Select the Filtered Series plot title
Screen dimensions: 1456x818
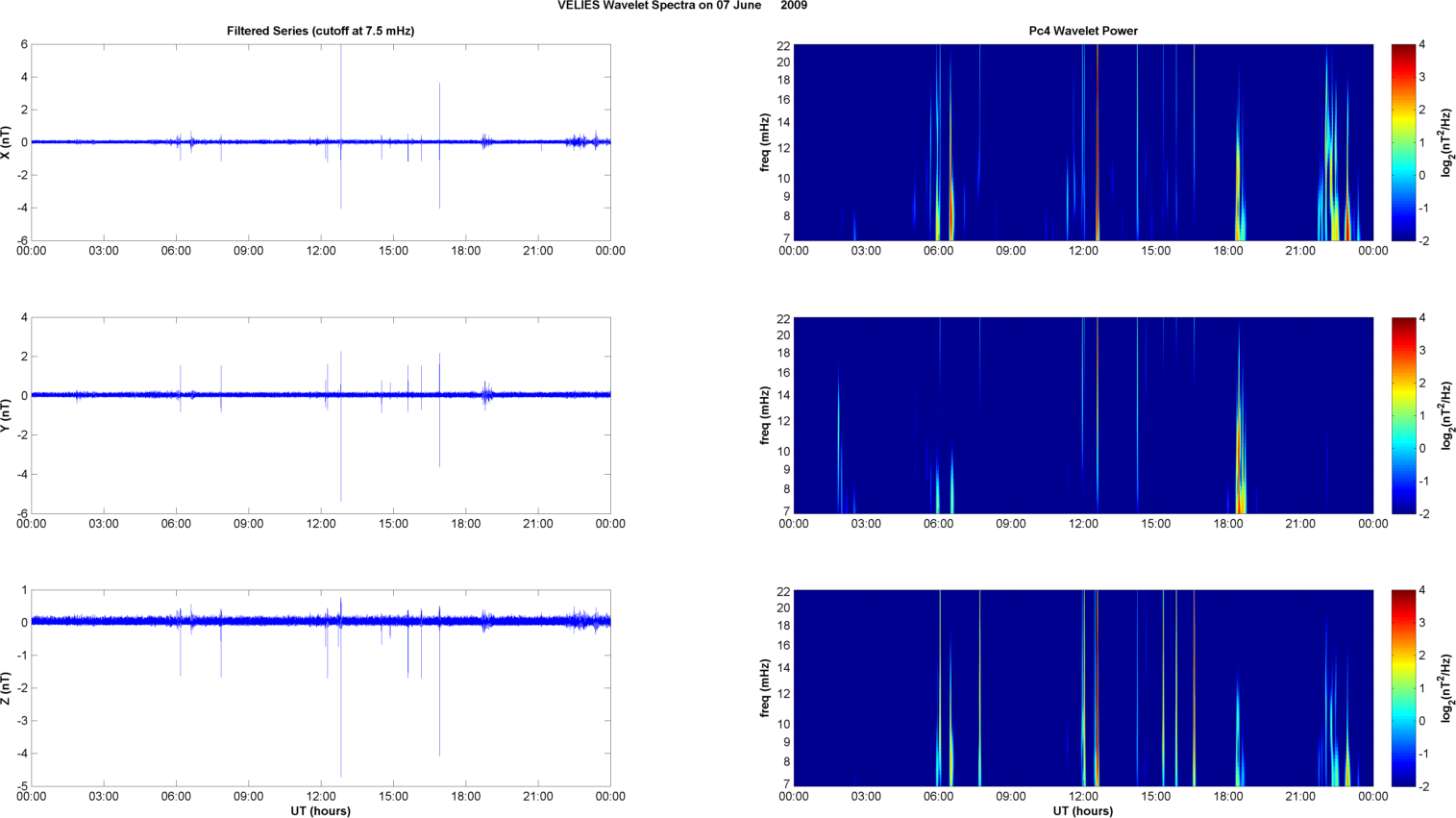[x=320, y=31]
